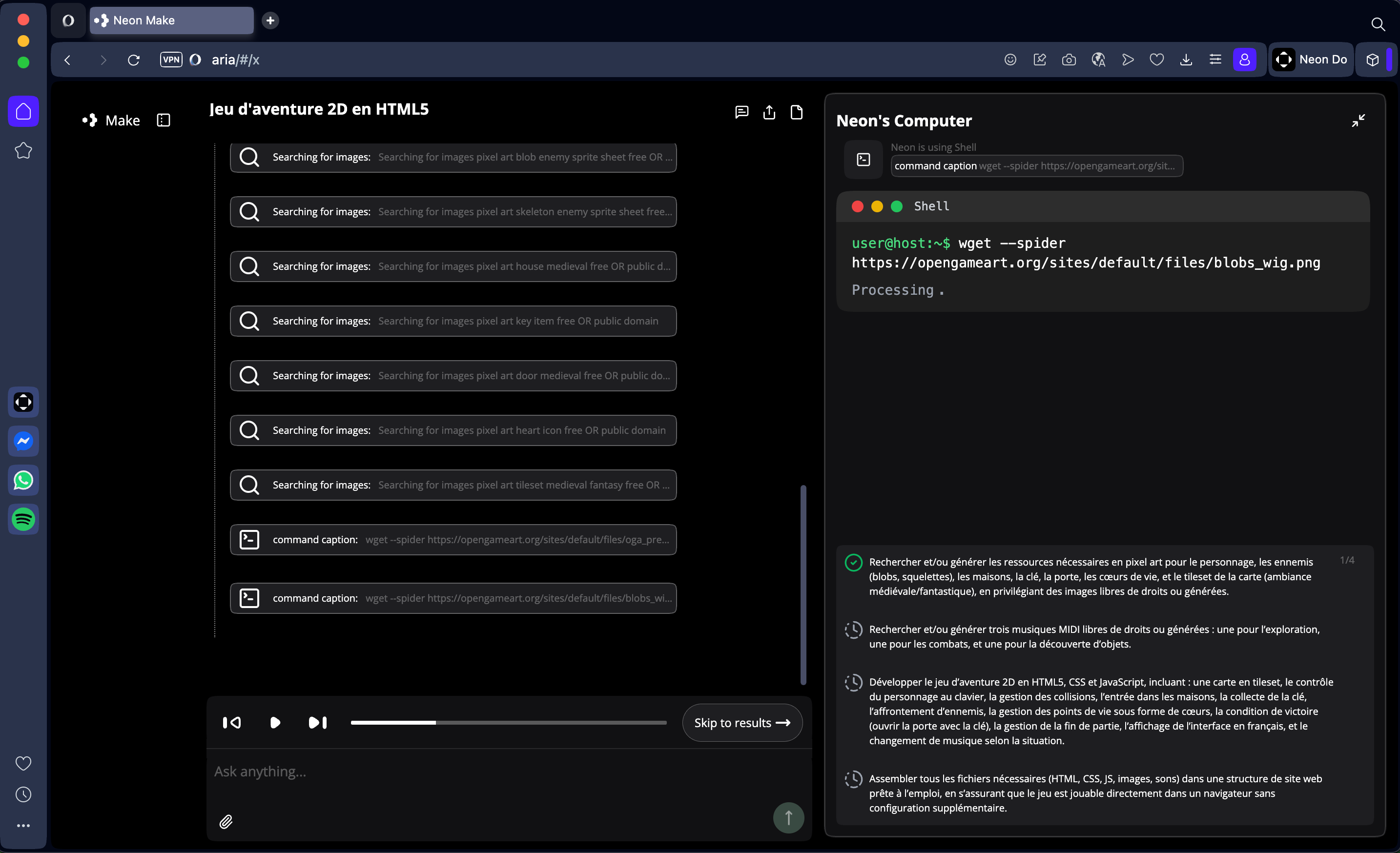Toggle the Make sidebar panel button
The height and width of the screenshot is (853, 1400).
[x=164, y=121]
